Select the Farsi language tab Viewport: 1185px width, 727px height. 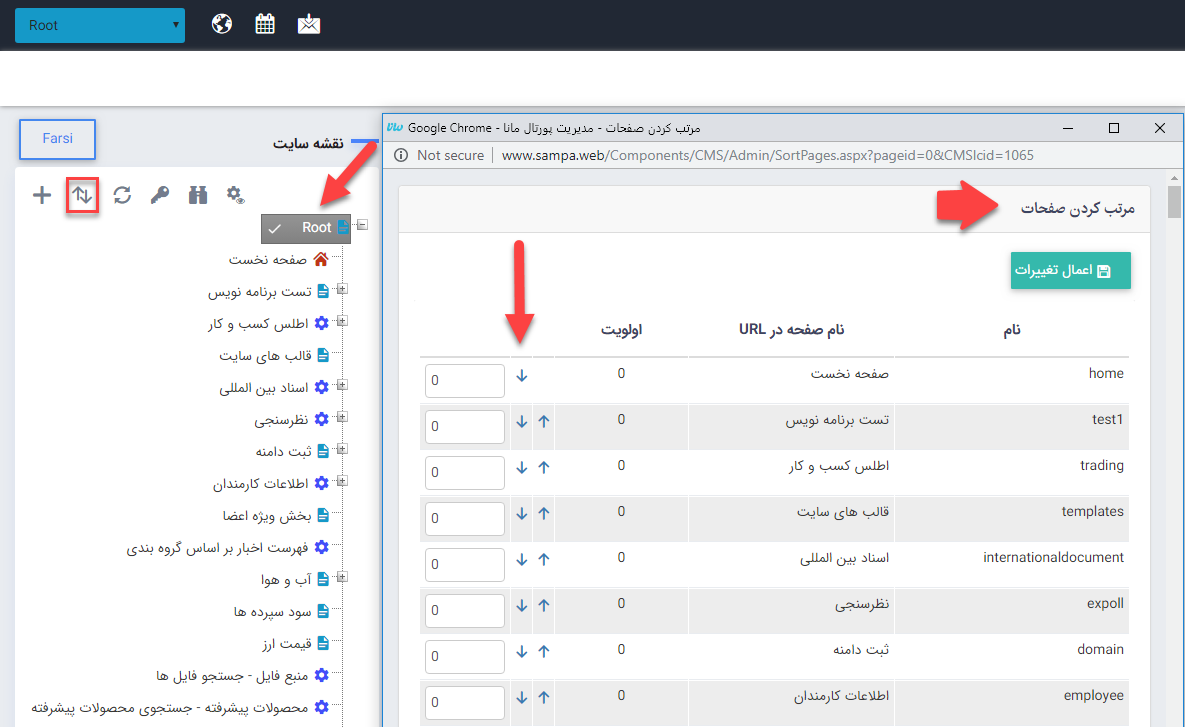(x=57, y=139)
